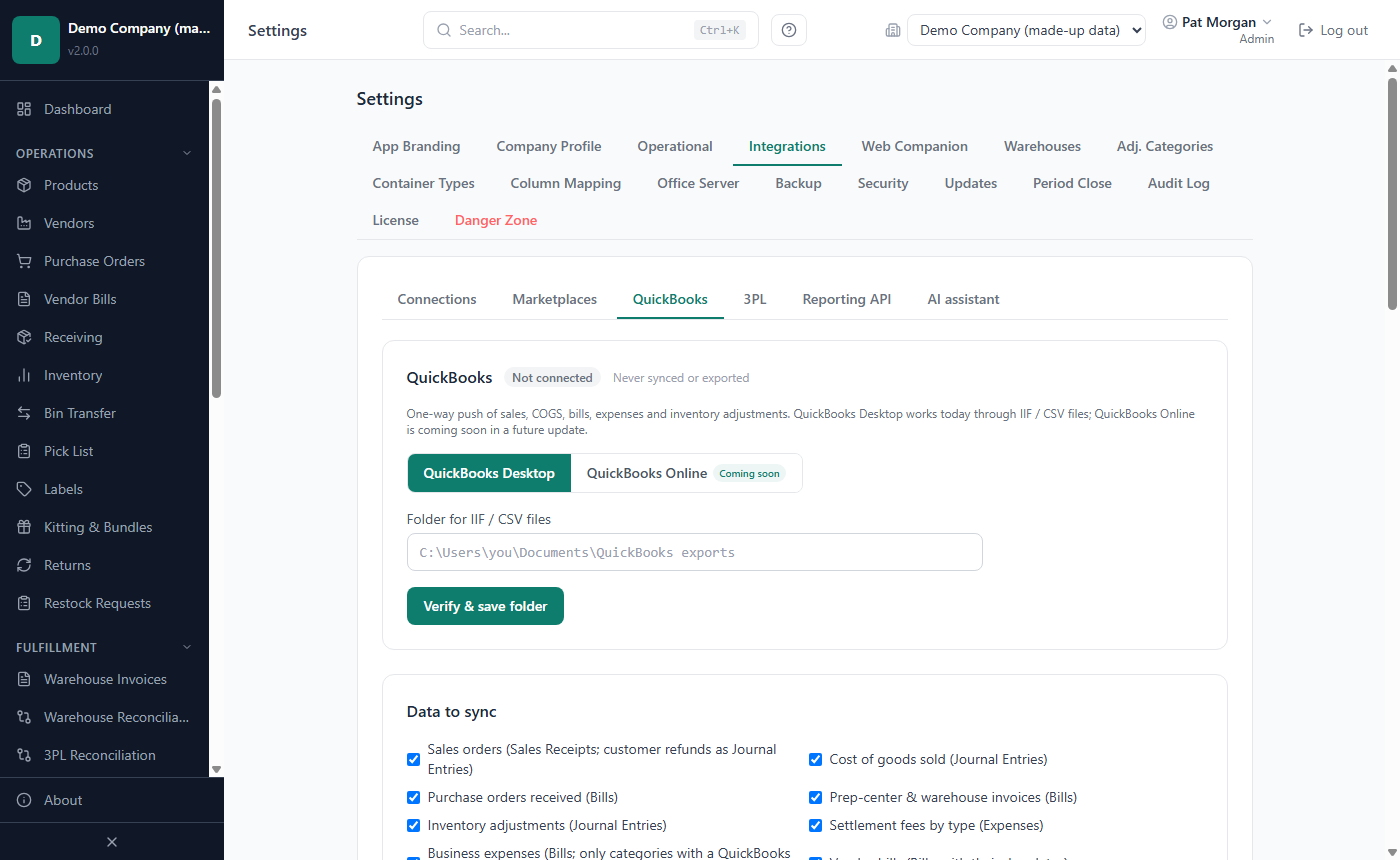Viewport: 1400px width, 860px height.
Task: Uncheck Cost of goods sold checkbox
Action: pos(815,759)
